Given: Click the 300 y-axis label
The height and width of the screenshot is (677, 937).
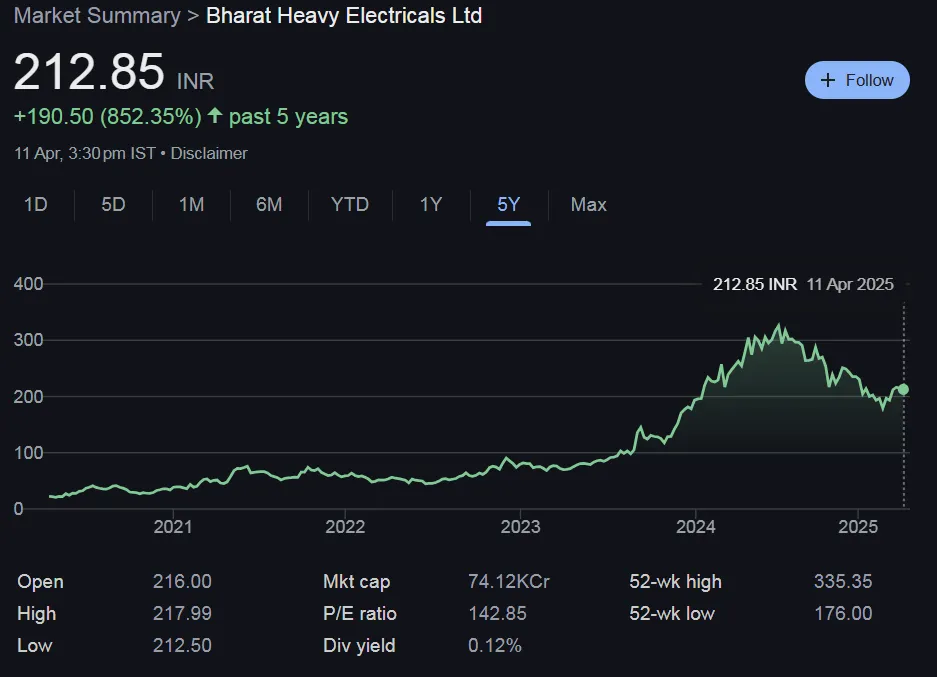Looking at the screenshot, I should (x=29, y=340).
